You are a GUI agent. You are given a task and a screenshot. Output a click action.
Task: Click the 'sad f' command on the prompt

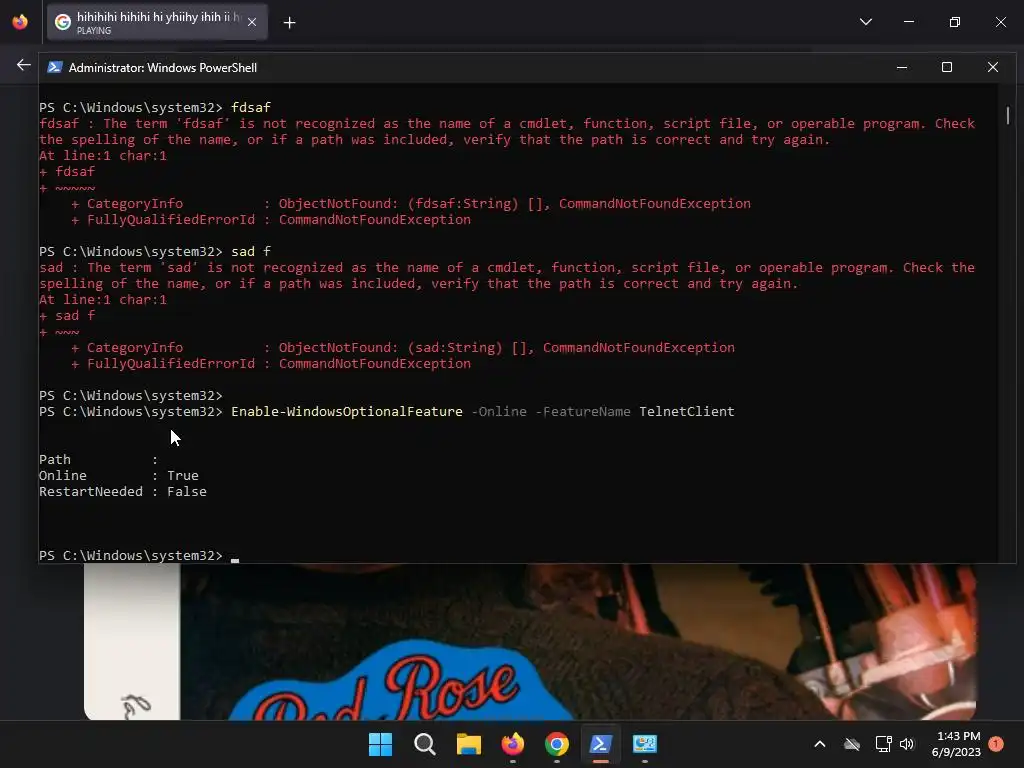point(251,251)
